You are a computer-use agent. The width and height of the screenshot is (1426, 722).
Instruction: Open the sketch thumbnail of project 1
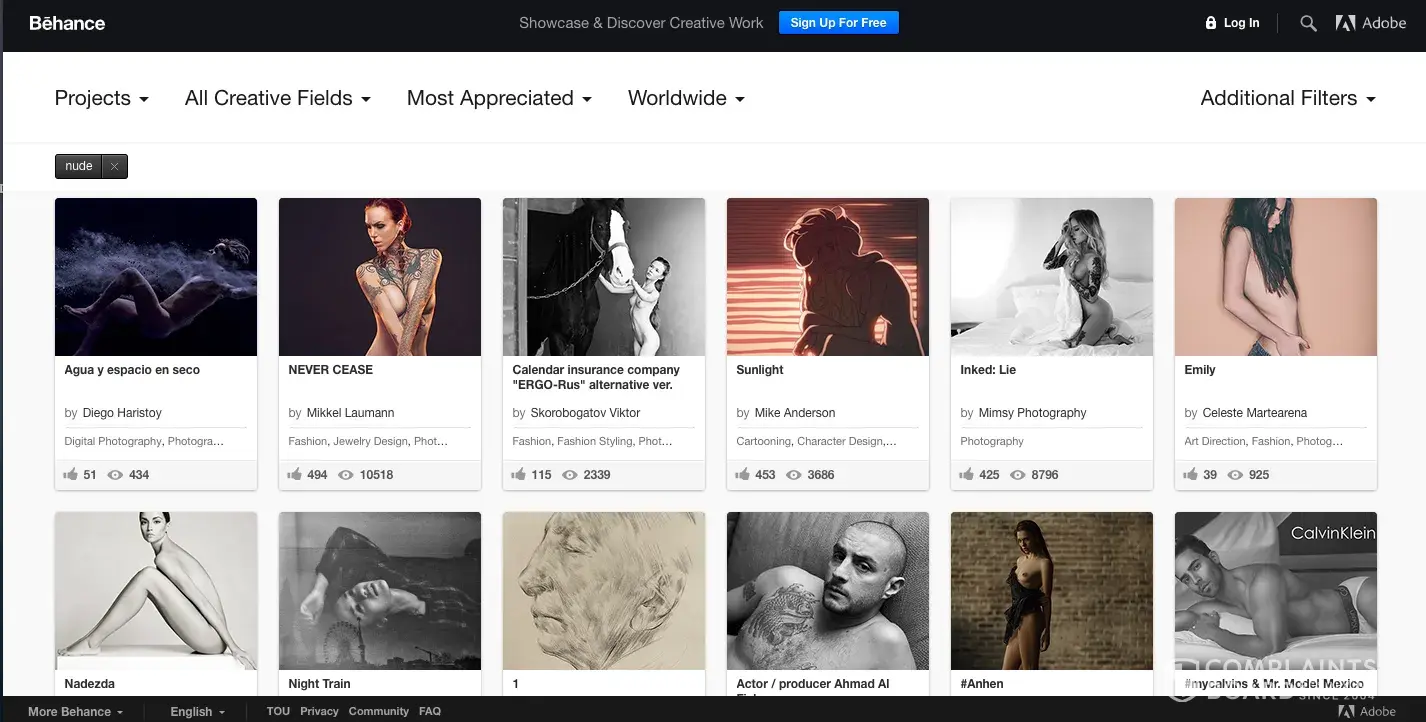(604, 591)
